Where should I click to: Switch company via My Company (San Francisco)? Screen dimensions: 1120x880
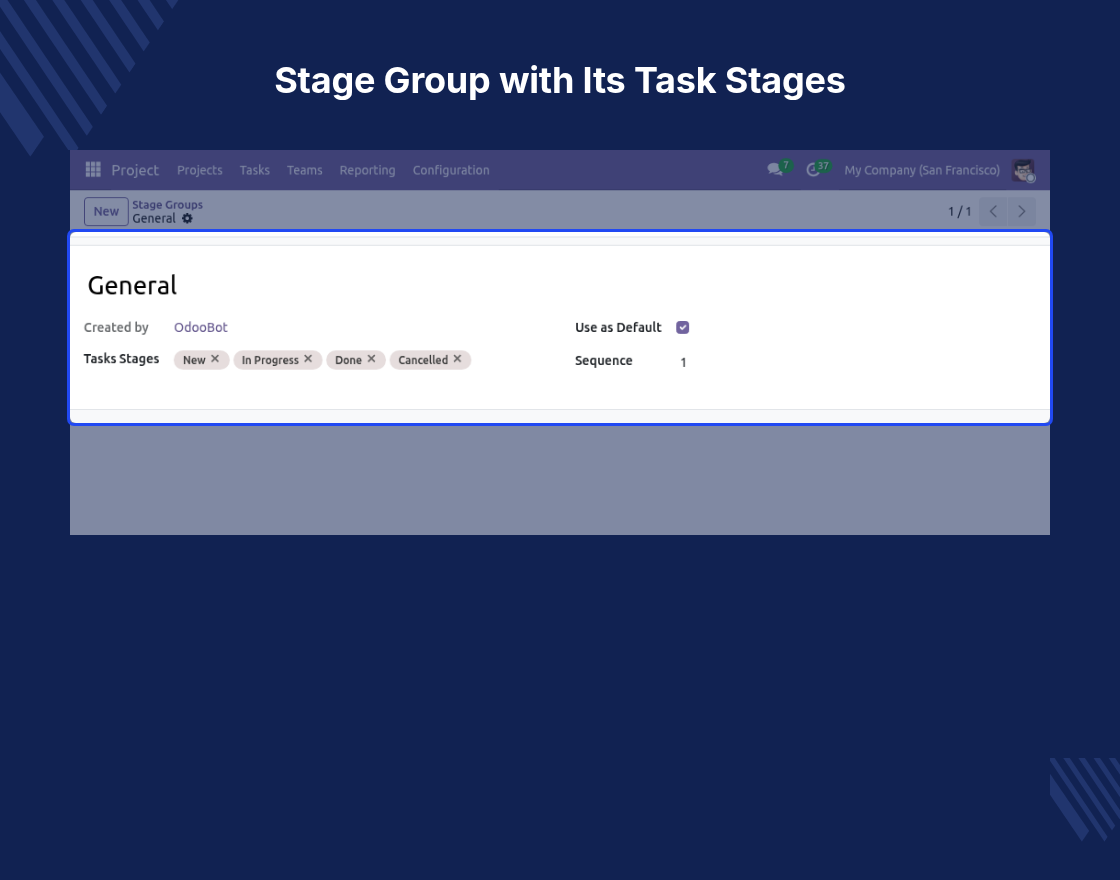coord(921,170)
